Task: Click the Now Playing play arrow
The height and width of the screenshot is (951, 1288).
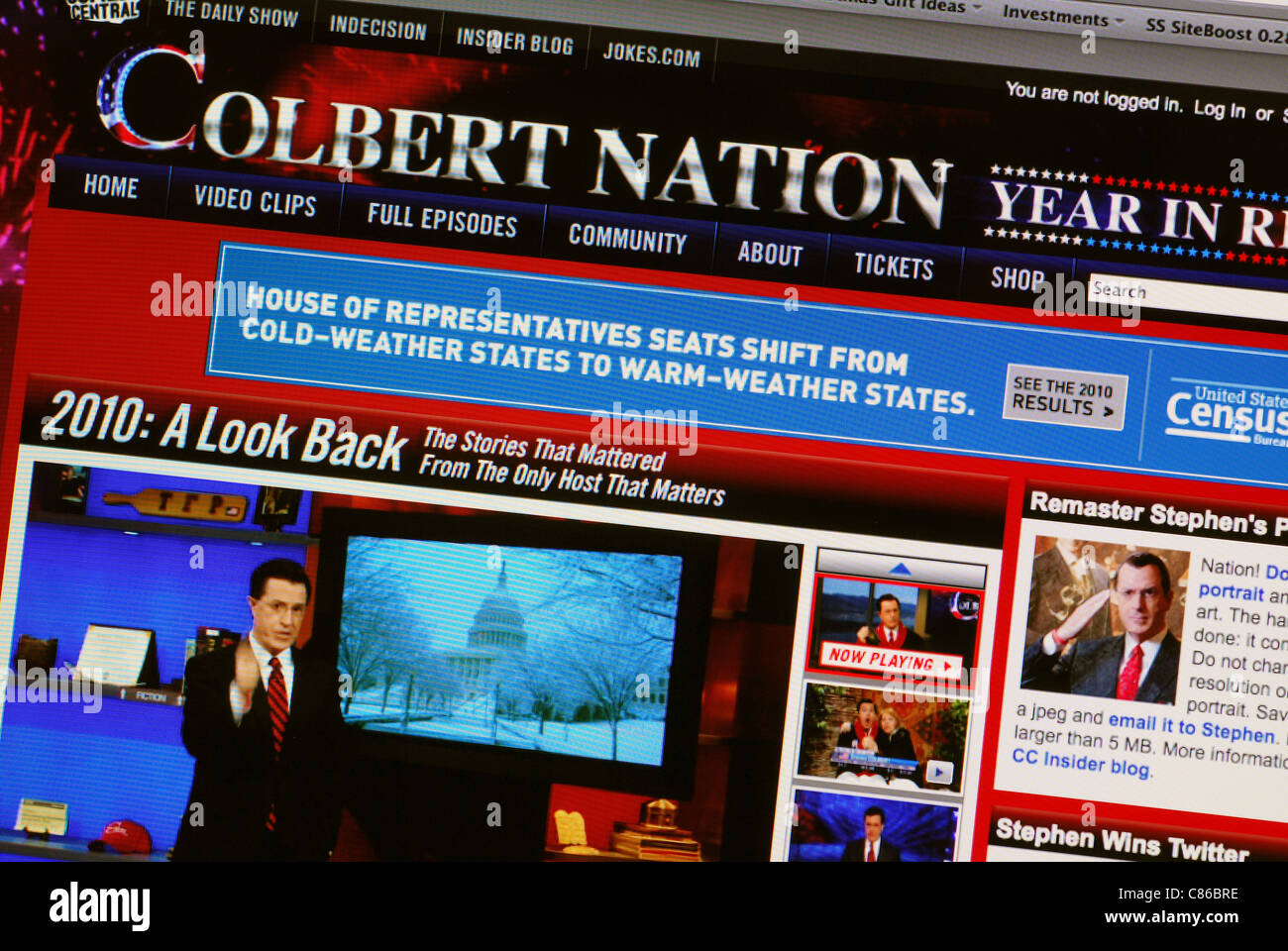Action: (x=948, y=667)
